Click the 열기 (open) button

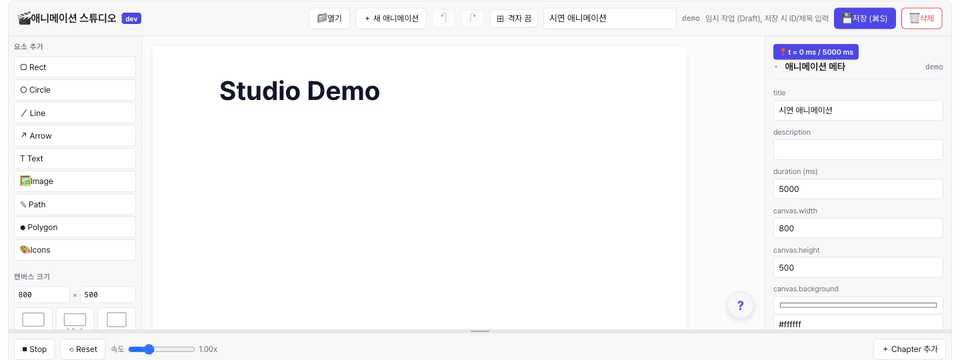point(329,18)
